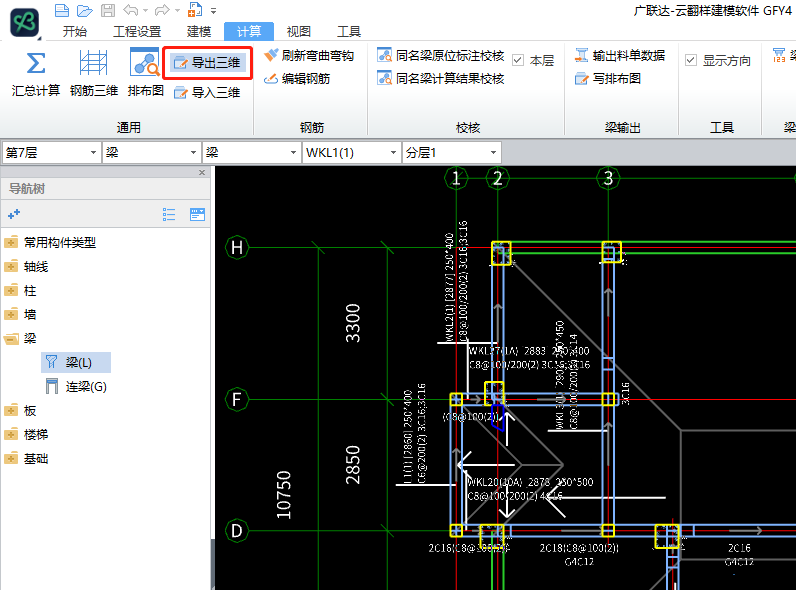The image size is (796, 590).
Task: Open the redo history dropdown arrow
Action: [177, 11]
